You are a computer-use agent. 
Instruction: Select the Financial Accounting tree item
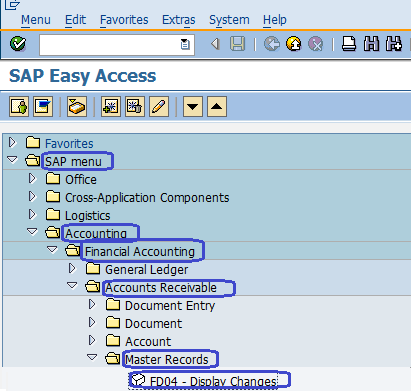(140, 252)
